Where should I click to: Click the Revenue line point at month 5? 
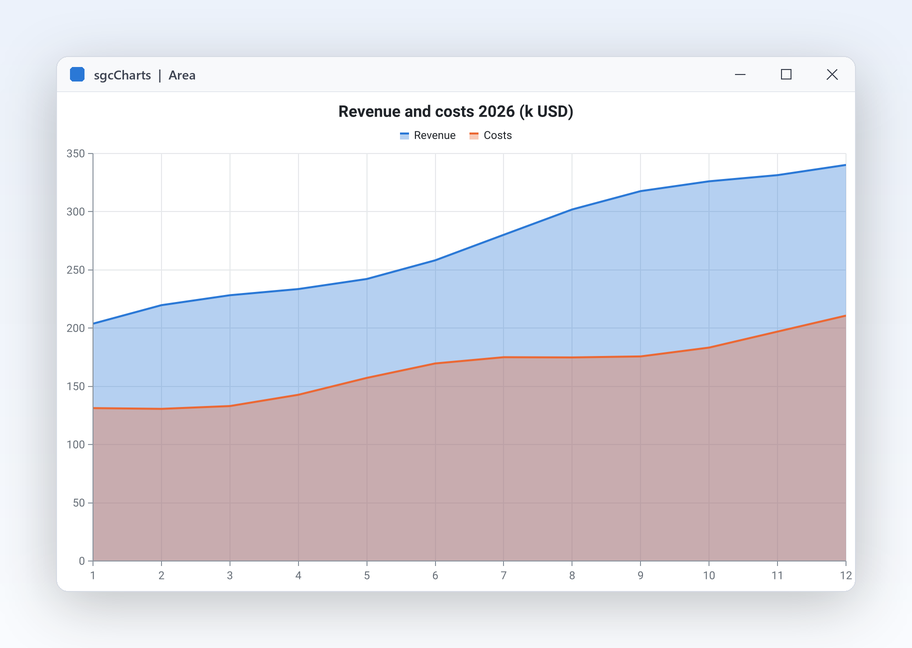(367, 279)
